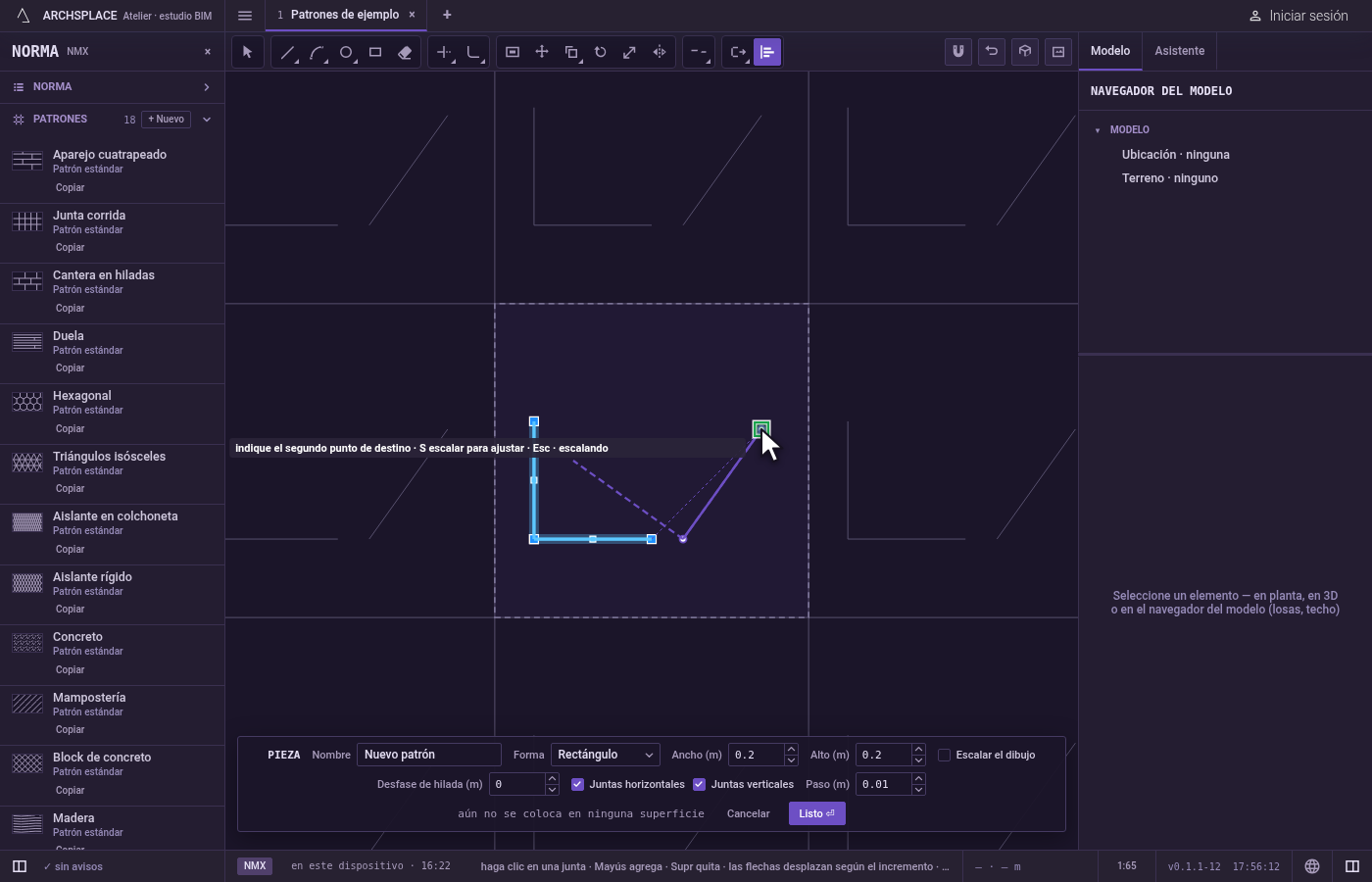
Task: Select the Rectangle drawing tool
Action: click(x=375, y=52)
